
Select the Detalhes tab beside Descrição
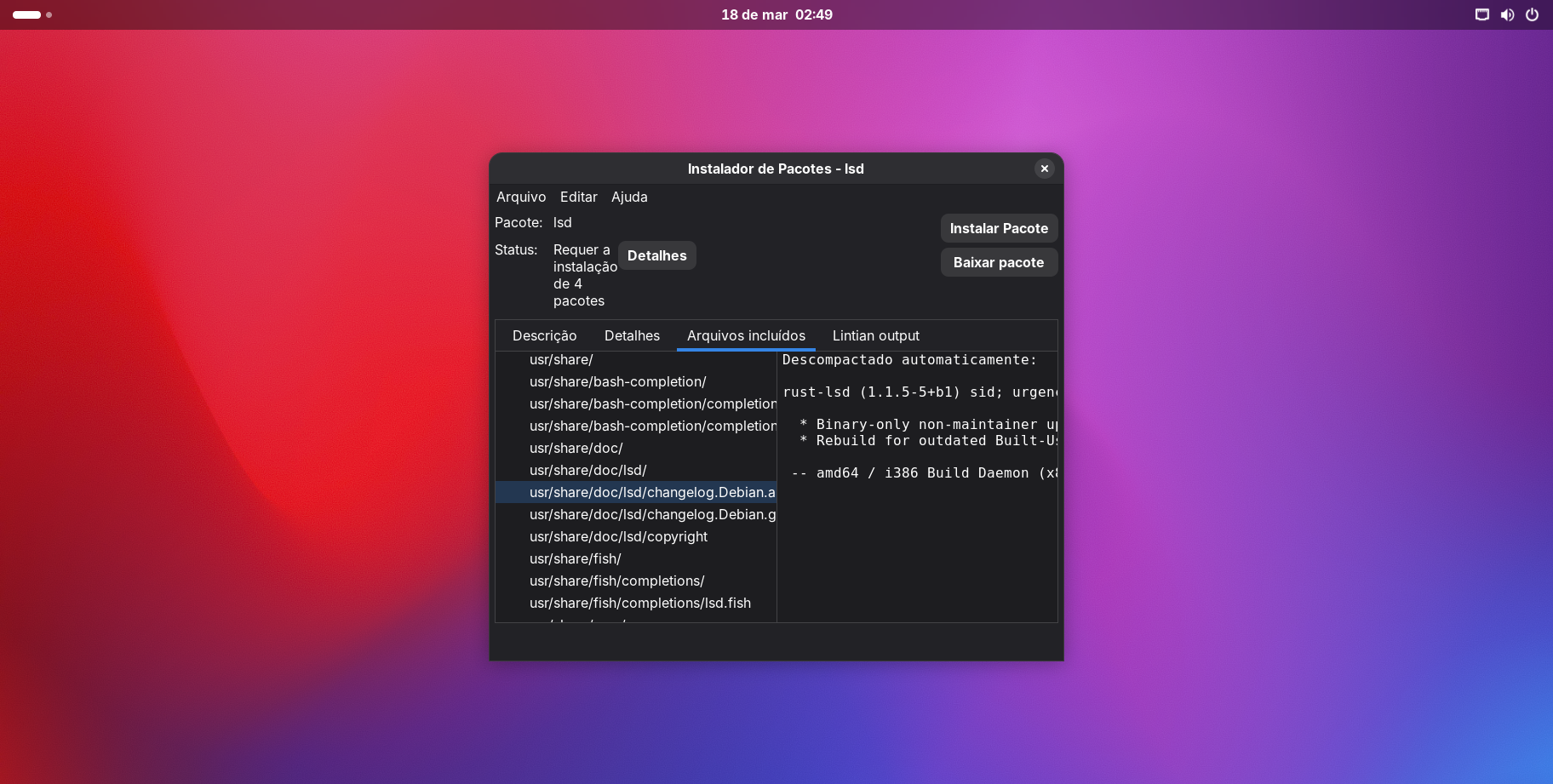click(x=632, y=335)
